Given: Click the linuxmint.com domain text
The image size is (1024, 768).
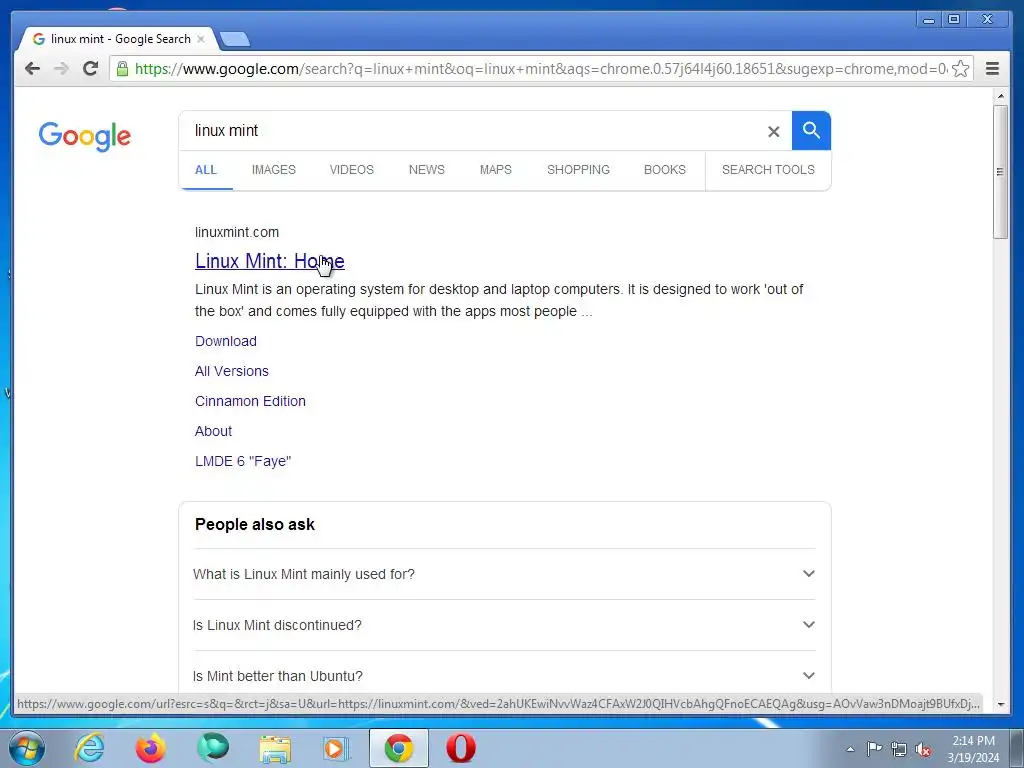Looking at the screenshot, I should click(x=236, y=232).
